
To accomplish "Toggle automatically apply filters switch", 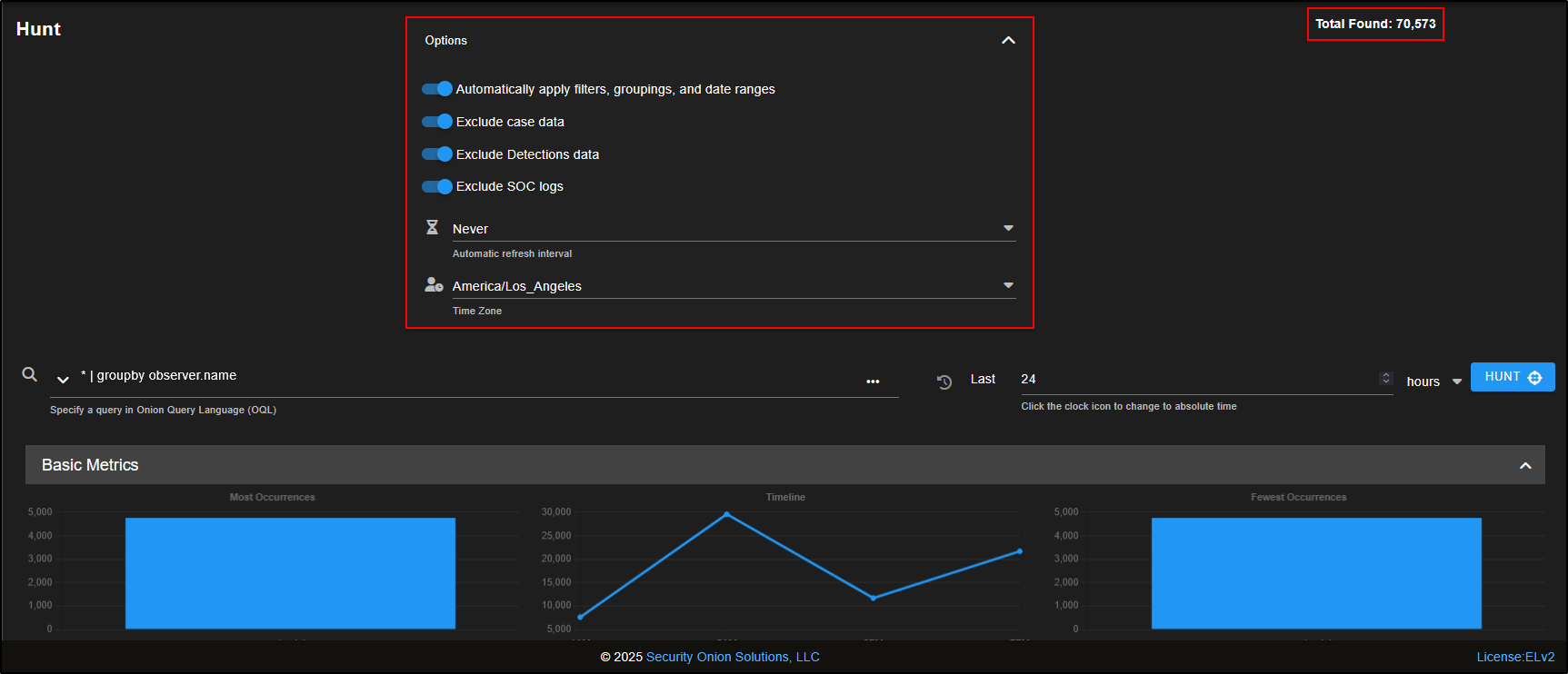I will [x=437, y=89].
